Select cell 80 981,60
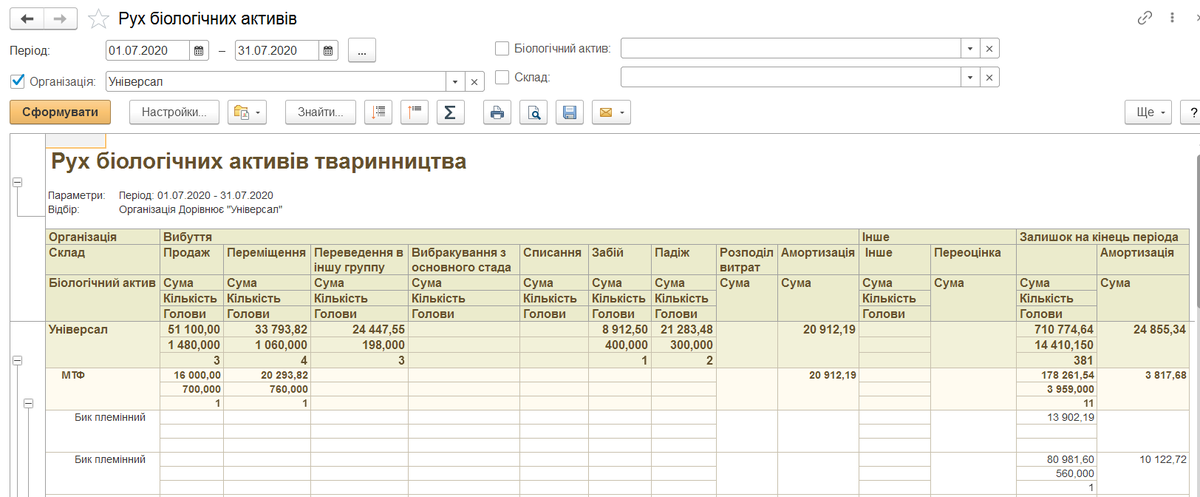1200x497 pixels. (x=1056, y=460)
